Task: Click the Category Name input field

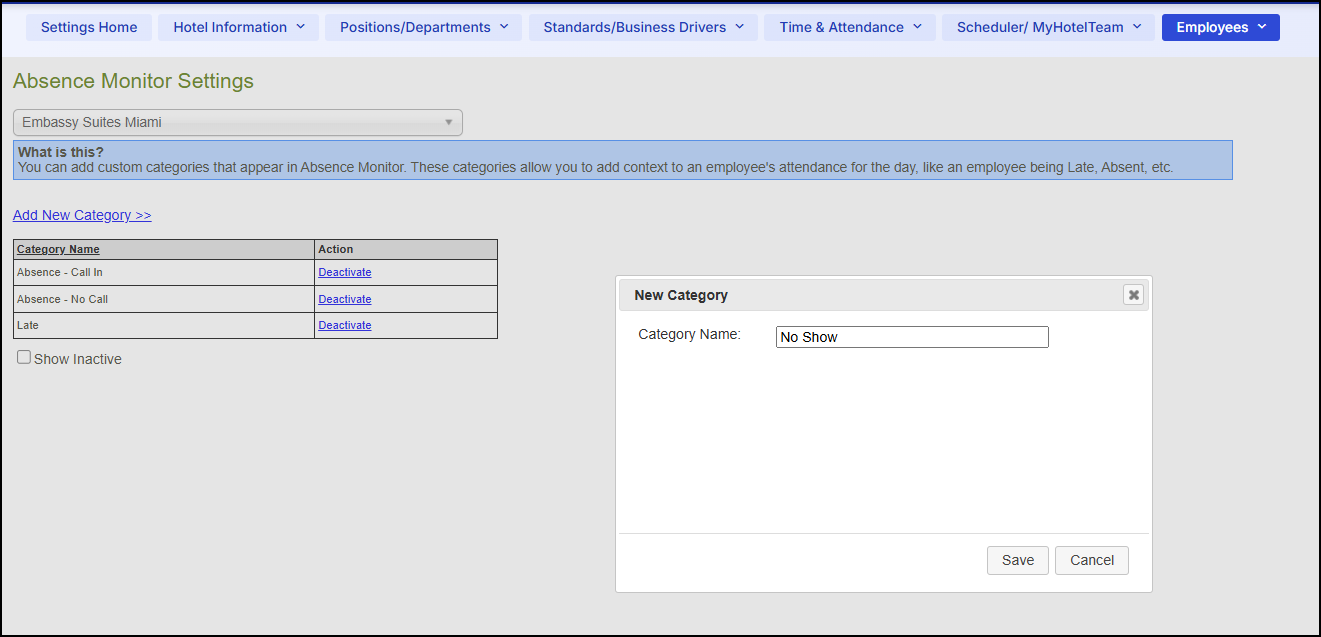Action: pos(912,337)
